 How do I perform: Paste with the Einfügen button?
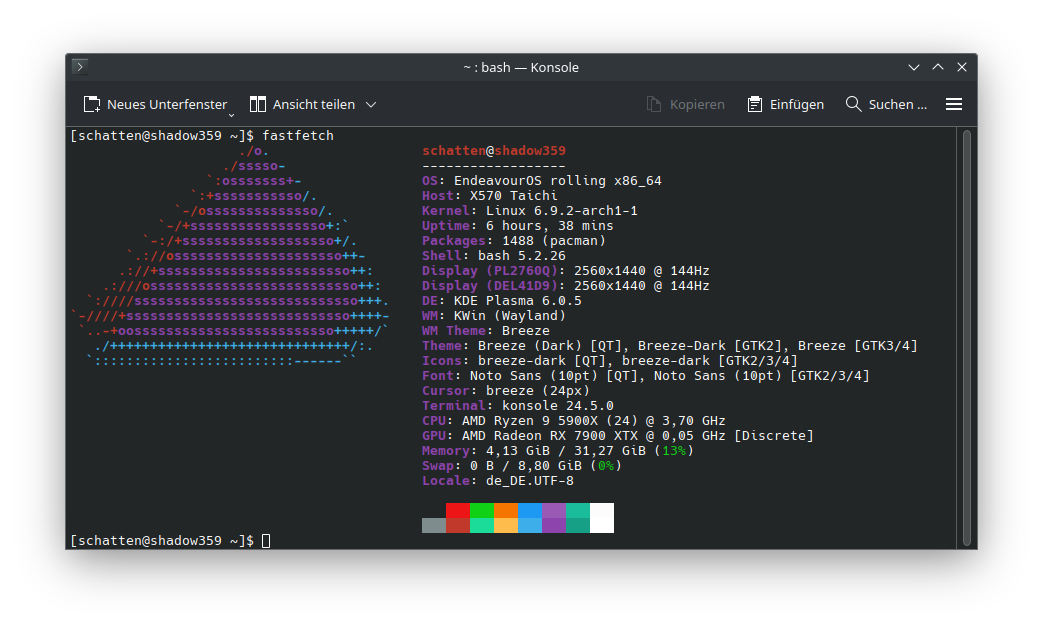point(786,105)
